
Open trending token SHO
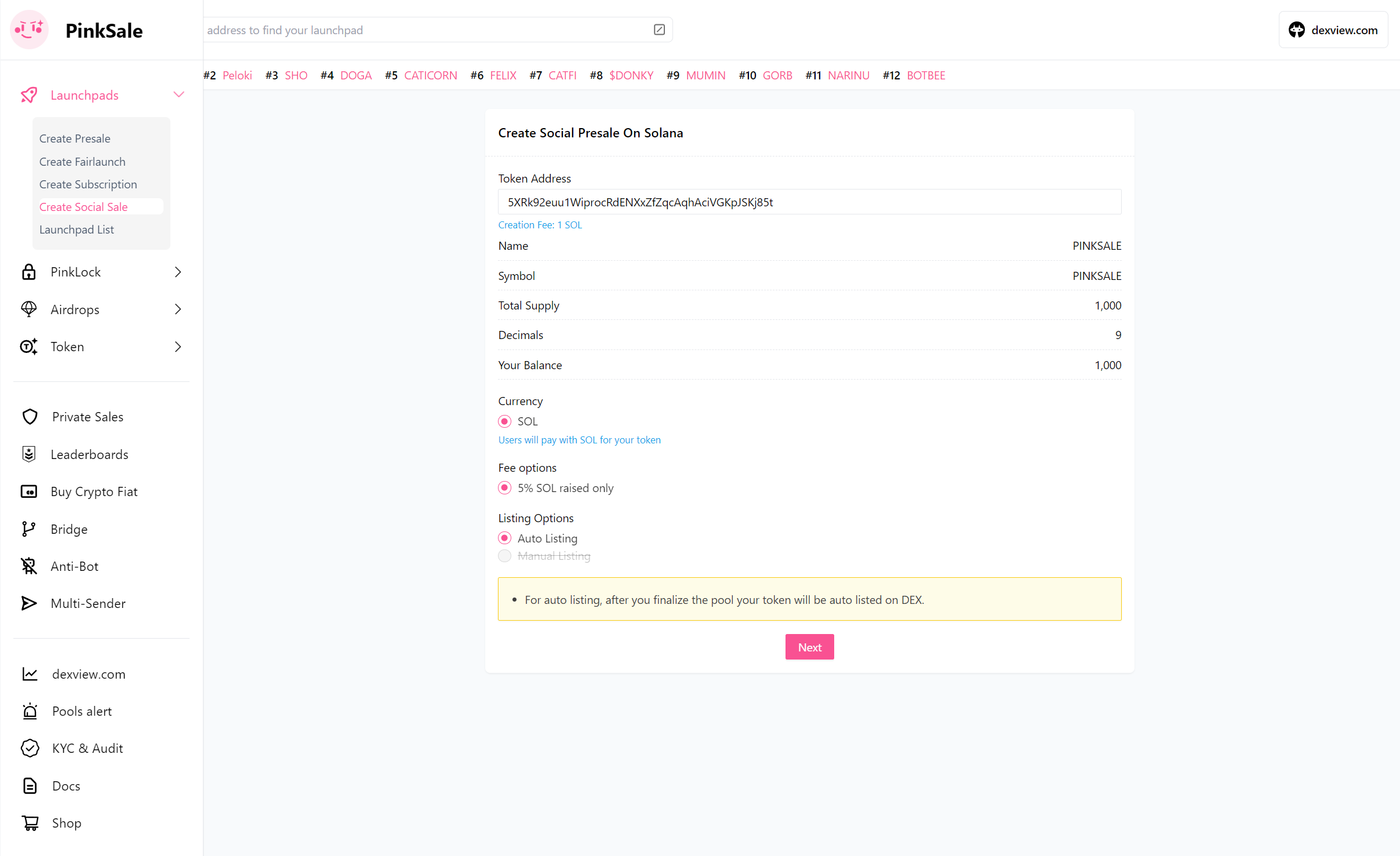(x=296, y=75)
